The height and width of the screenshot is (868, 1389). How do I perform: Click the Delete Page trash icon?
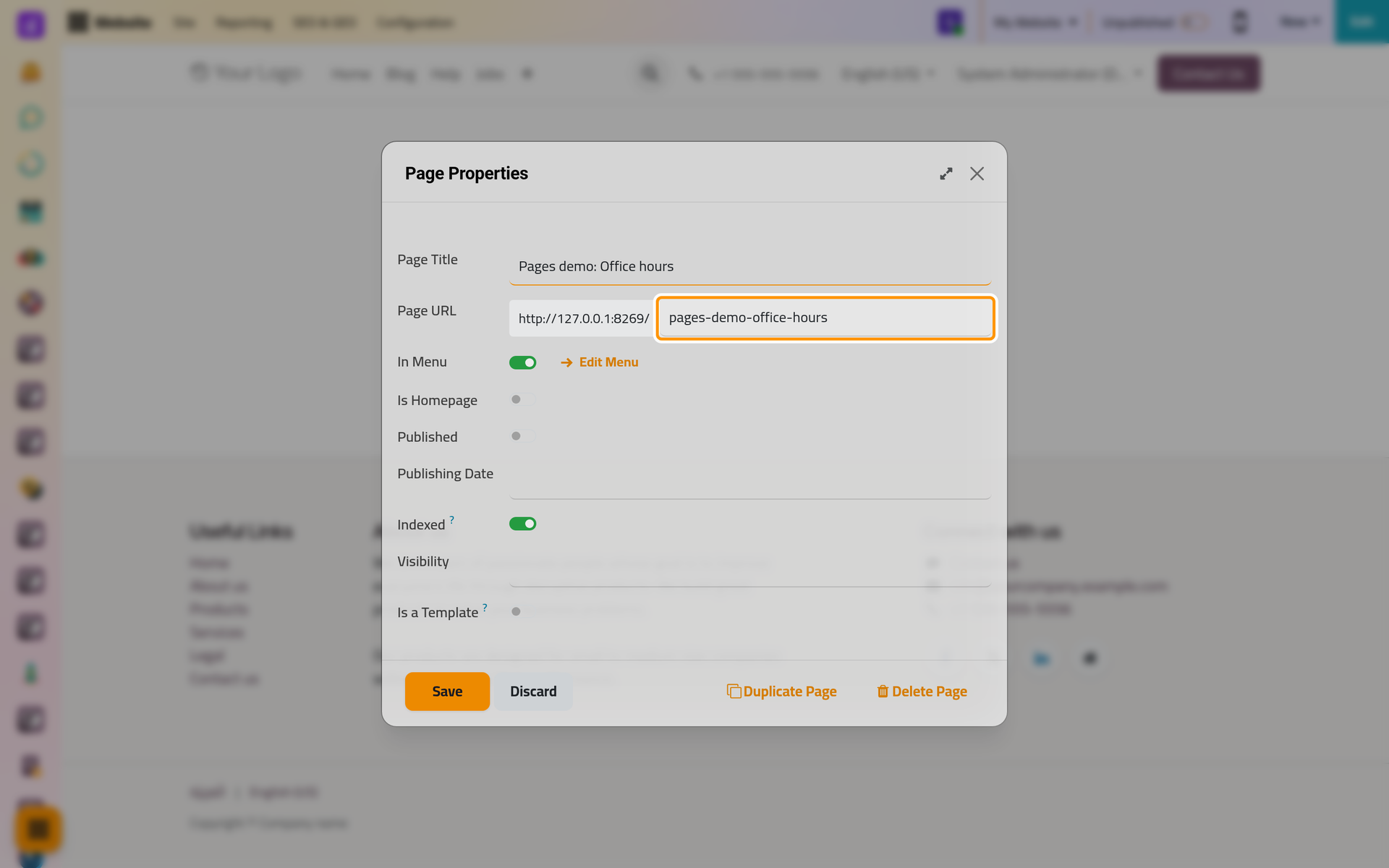[x=883, y=692]
